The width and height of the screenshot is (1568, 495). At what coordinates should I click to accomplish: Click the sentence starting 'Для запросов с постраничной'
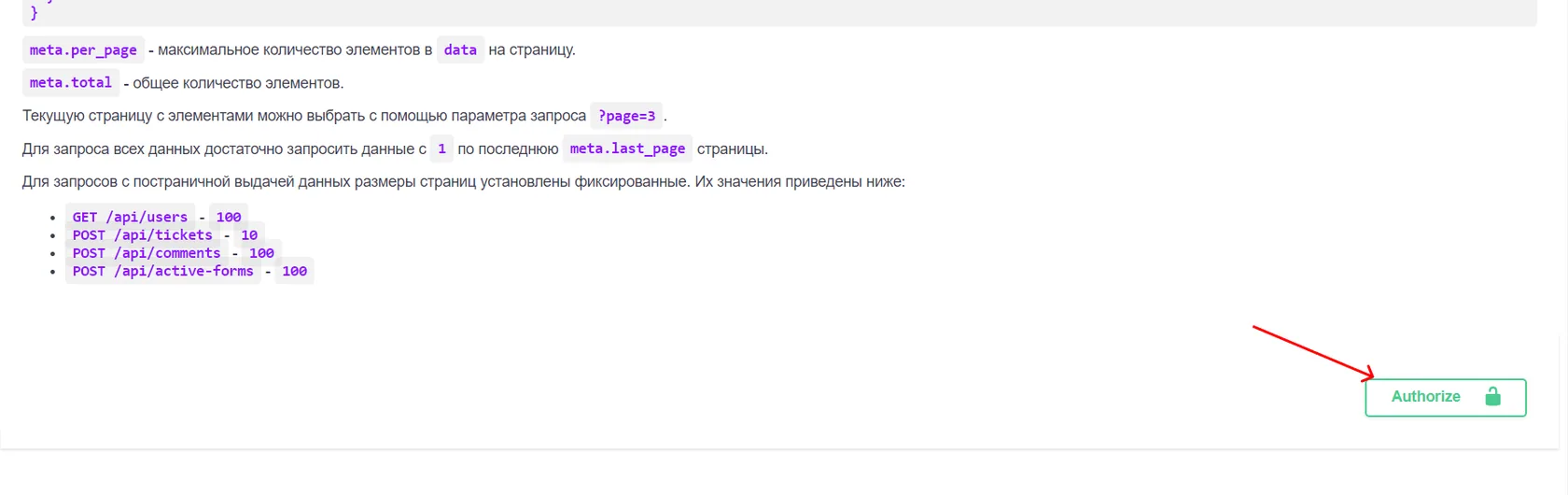[x=464, y=182]
